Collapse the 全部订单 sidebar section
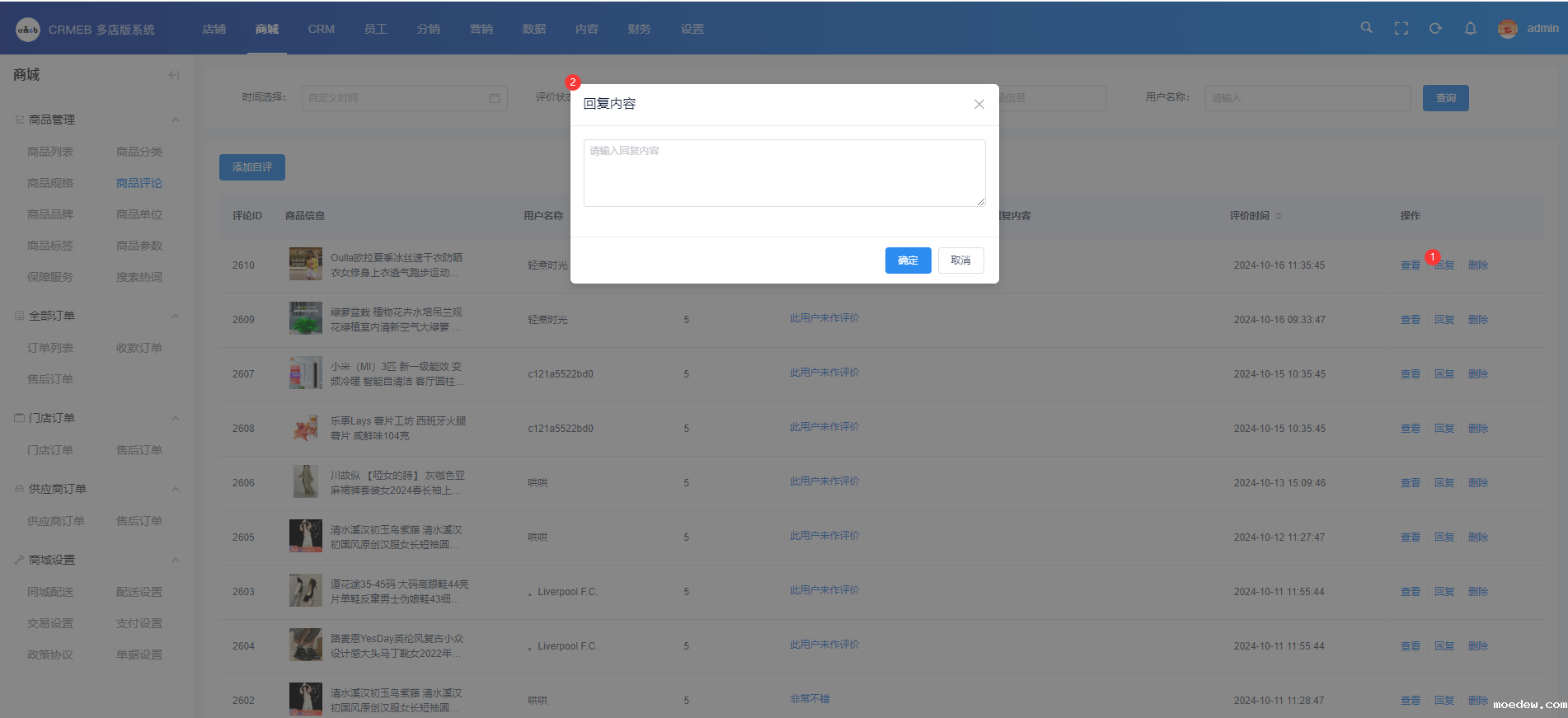Screen dimensions: 1568x718 (176, 317)
